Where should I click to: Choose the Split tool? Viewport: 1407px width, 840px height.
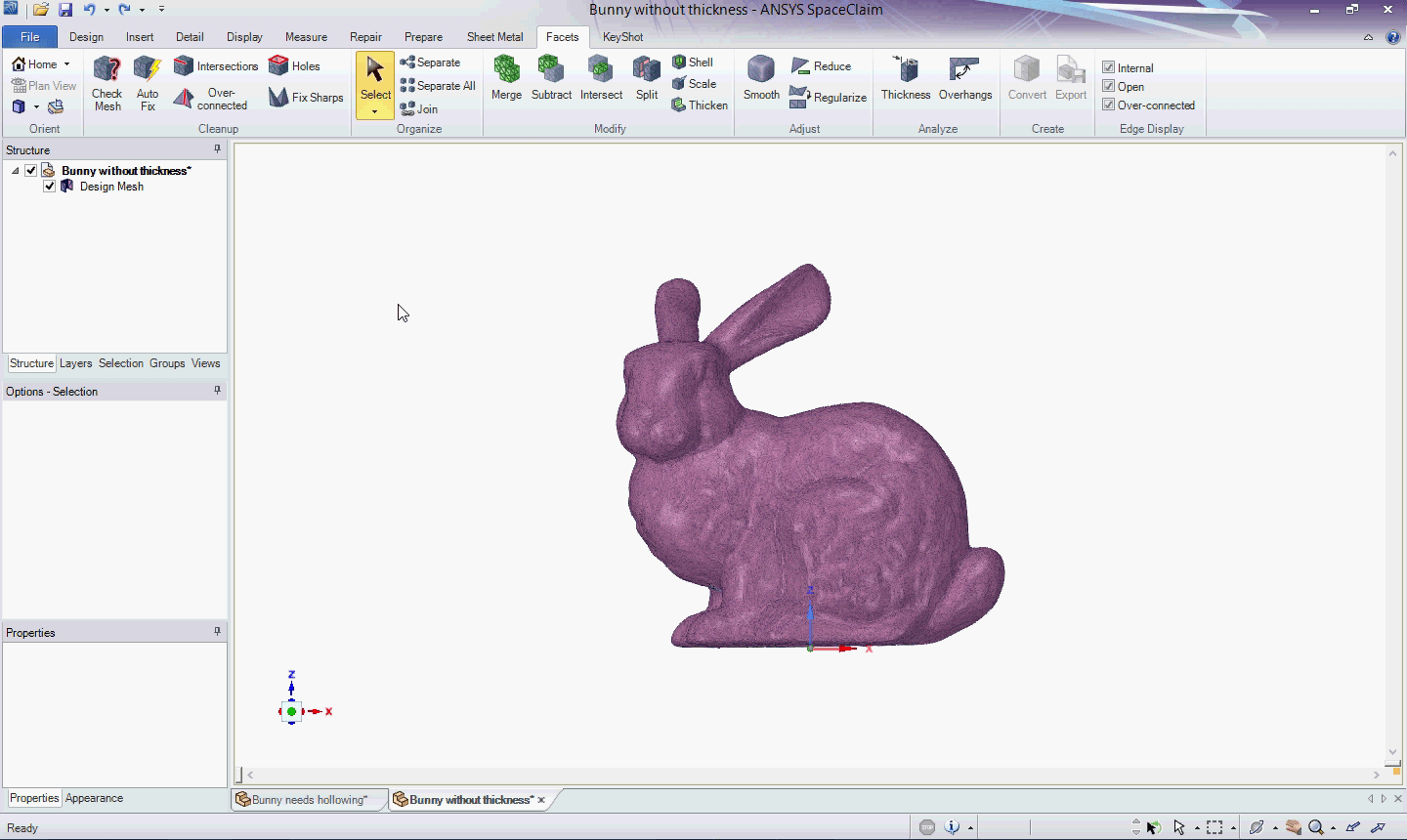647,78
